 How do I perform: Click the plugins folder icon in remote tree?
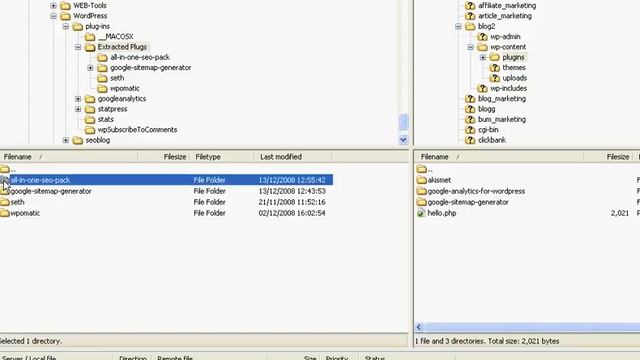pos(495,58)
